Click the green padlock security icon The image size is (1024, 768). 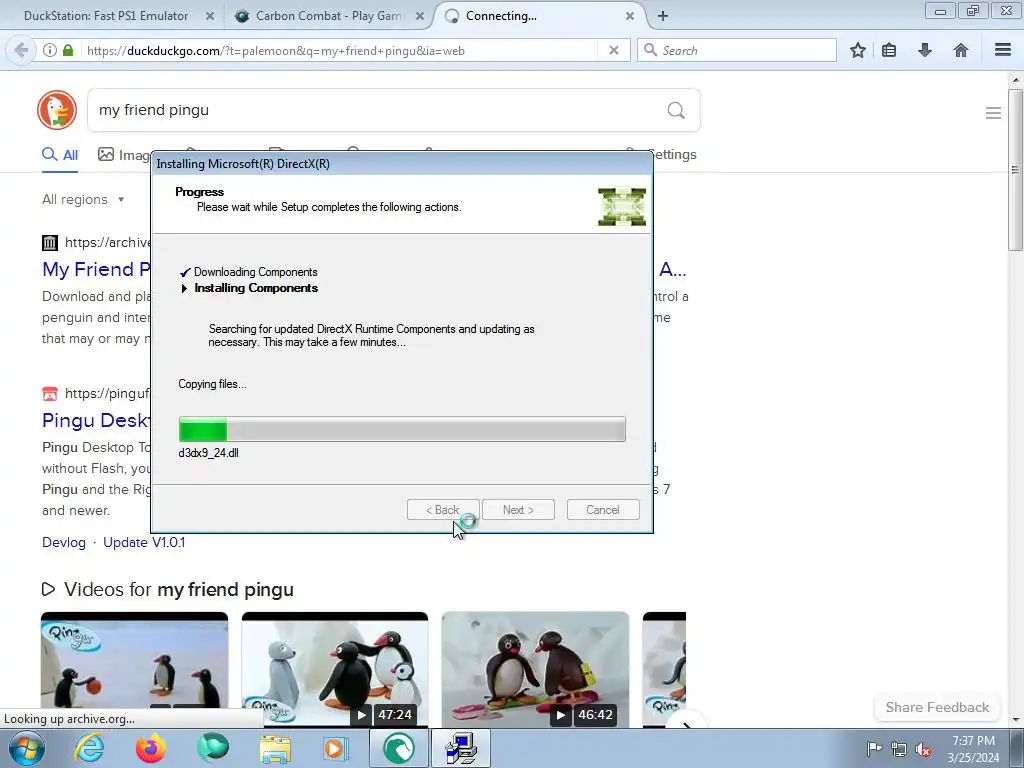68,50
